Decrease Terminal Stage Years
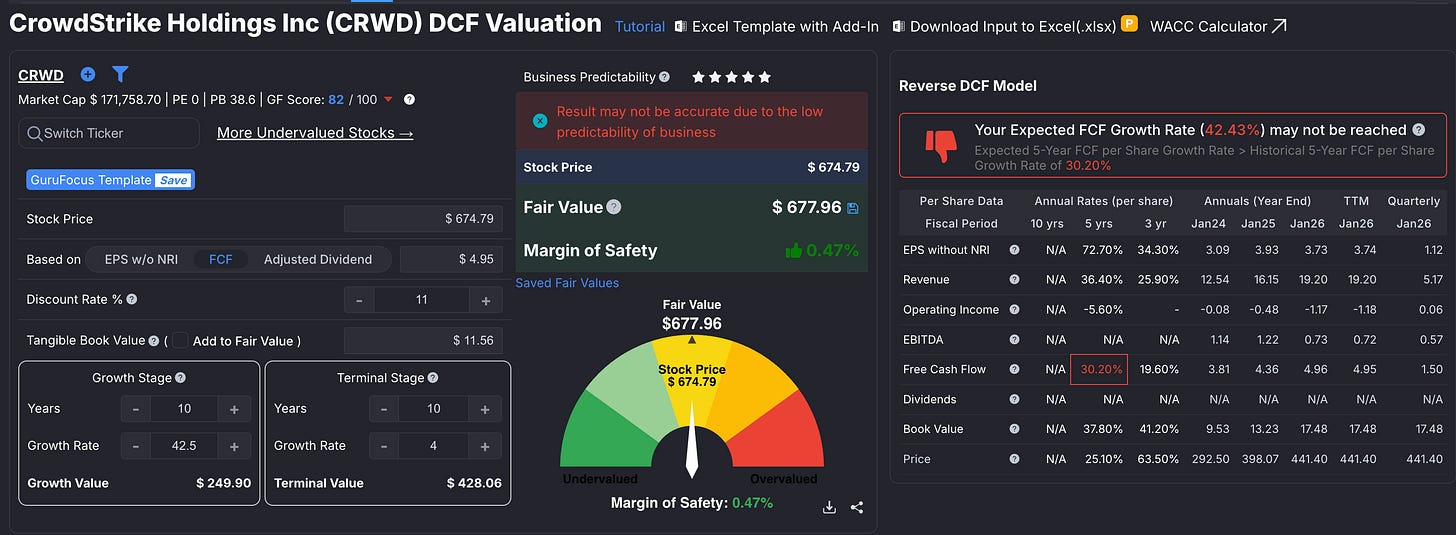Image resolution: width=1456 pixels, height=535 pixels. (384, 408)
